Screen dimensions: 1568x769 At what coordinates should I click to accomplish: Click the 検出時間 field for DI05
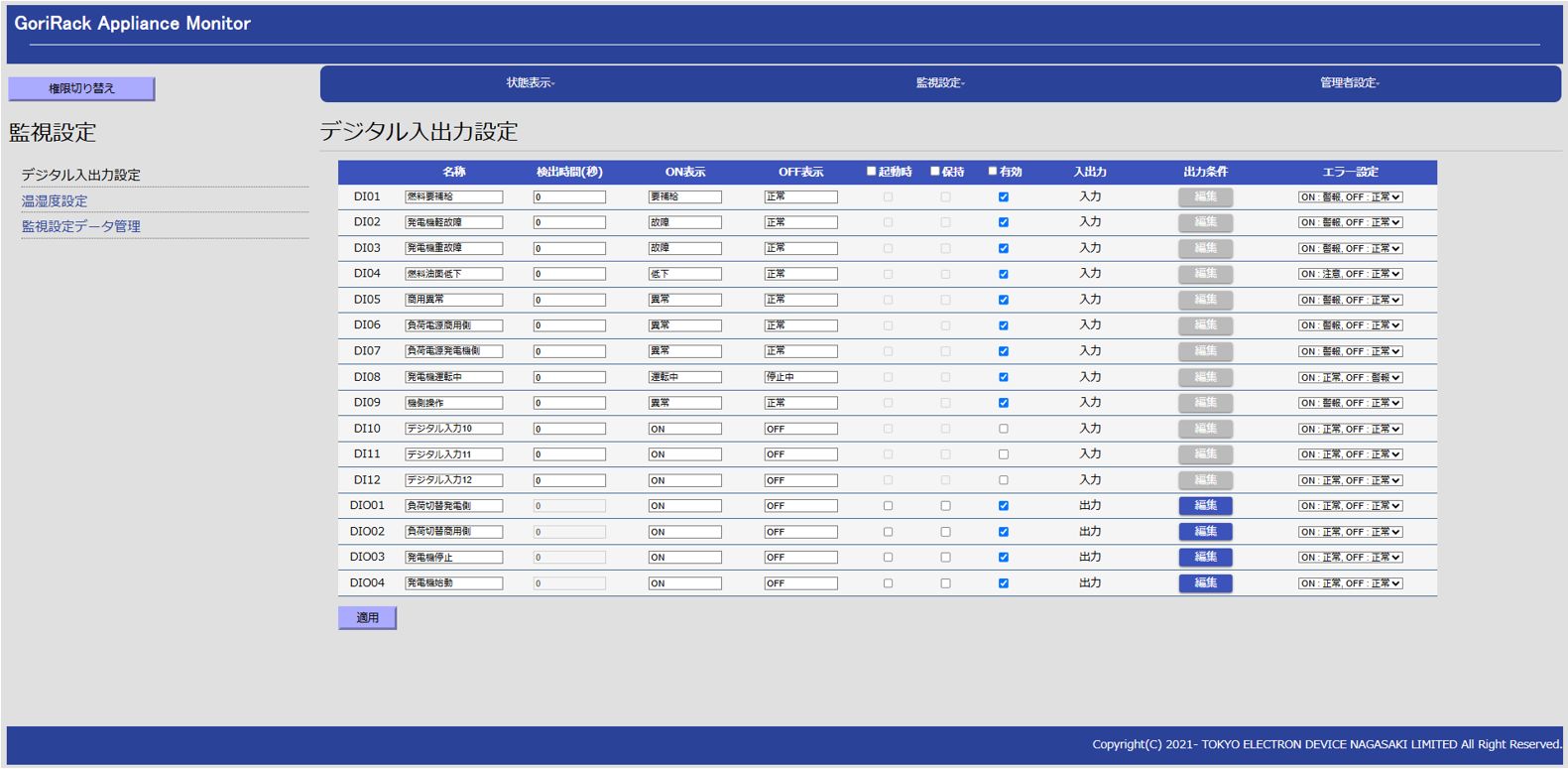(x=569, y=300)
